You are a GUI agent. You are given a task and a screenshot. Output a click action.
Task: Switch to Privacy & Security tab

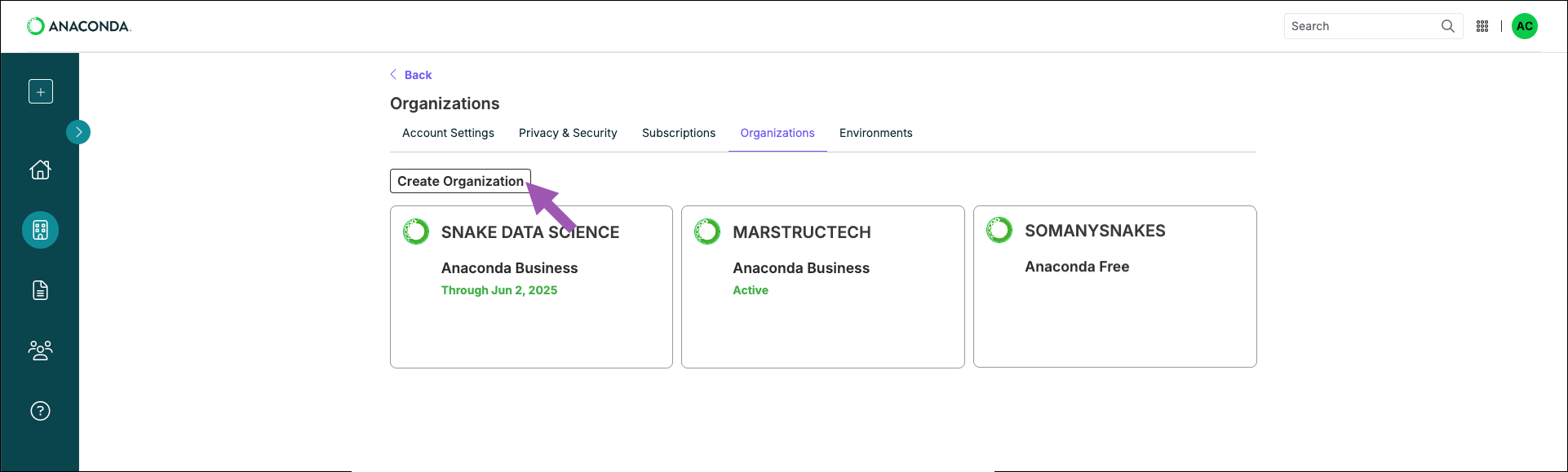point(568,133)
